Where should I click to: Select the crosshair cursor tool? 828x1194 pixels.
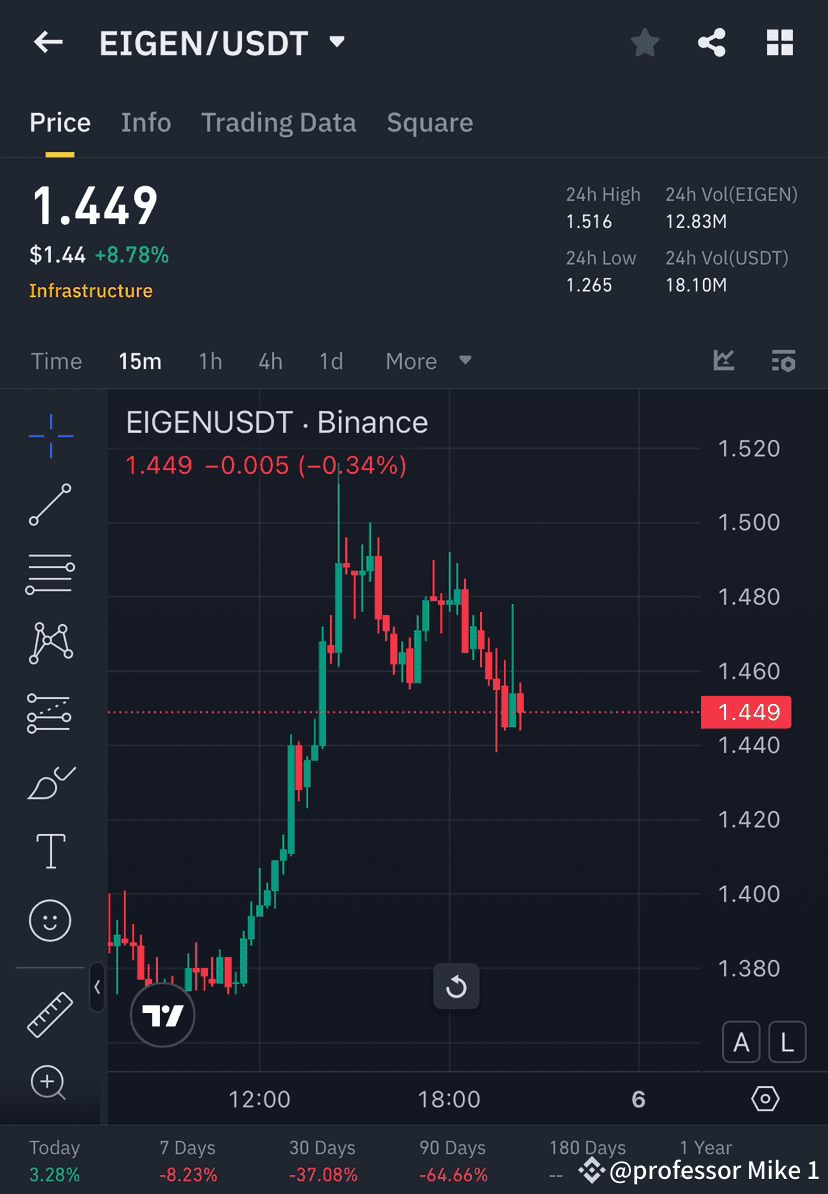pos(50,436)
